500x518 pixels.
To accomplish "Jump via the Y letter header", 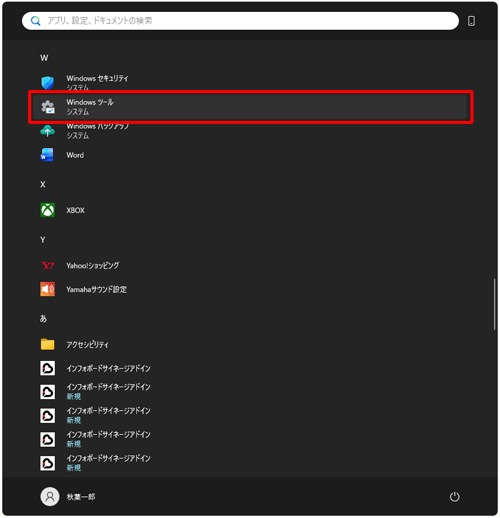I will tap(43, 240).
